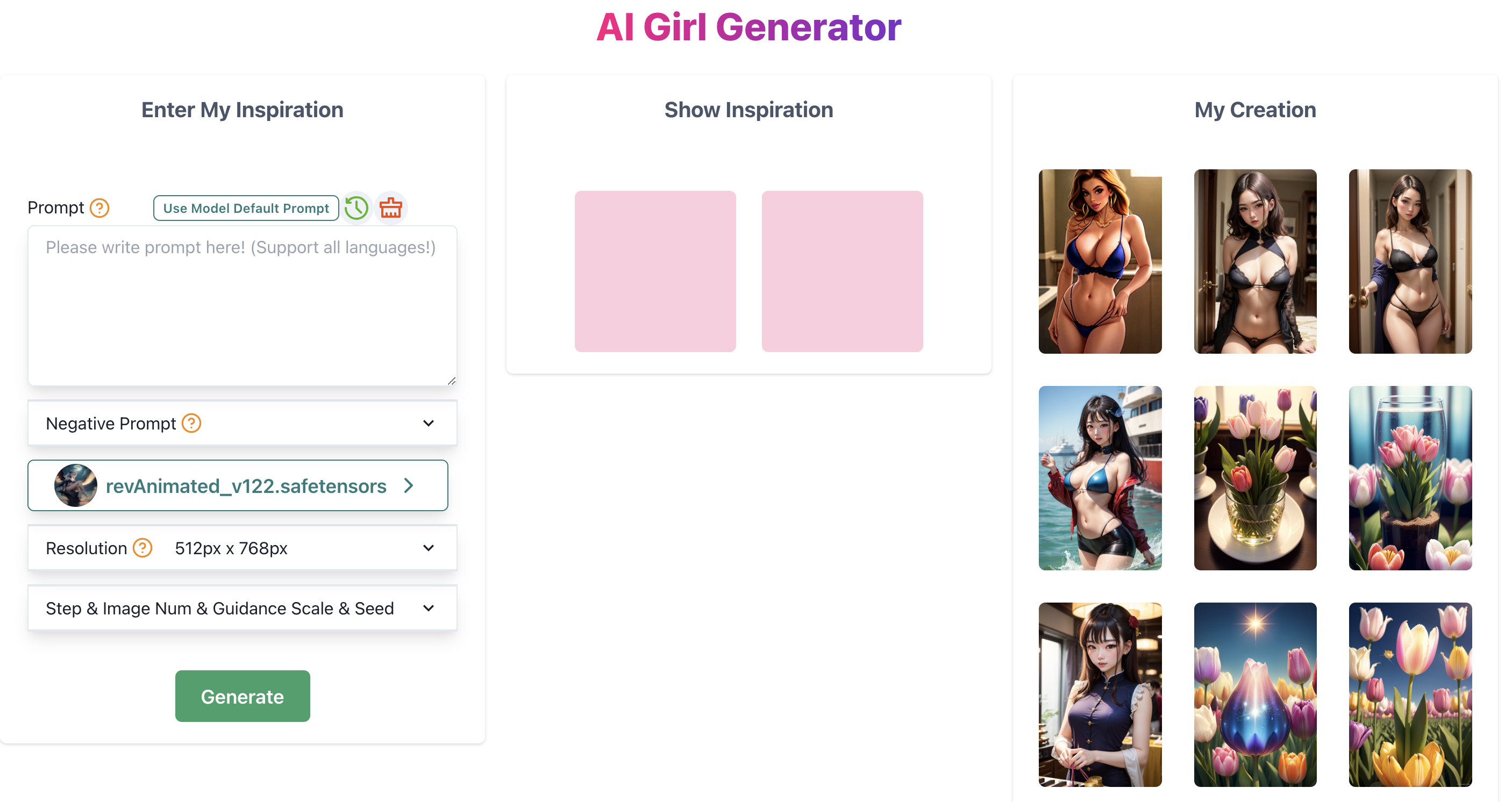The image size is (1512, 802).
Task: Focus the prompt text area
Action: pos(243,306)
